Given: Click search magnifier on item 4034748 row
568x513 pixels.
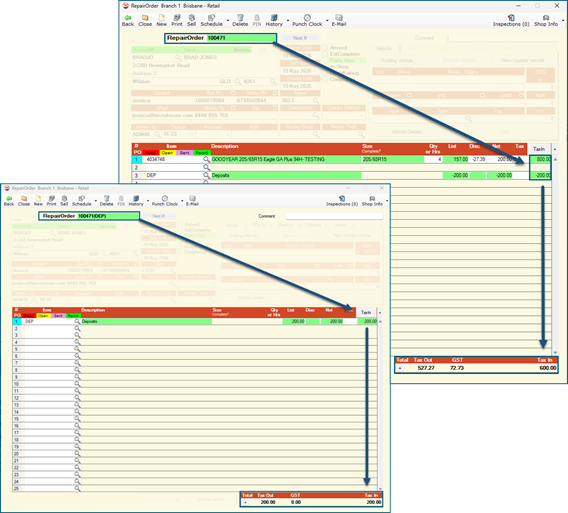Looking at the screenshot, I should (206, 159).
